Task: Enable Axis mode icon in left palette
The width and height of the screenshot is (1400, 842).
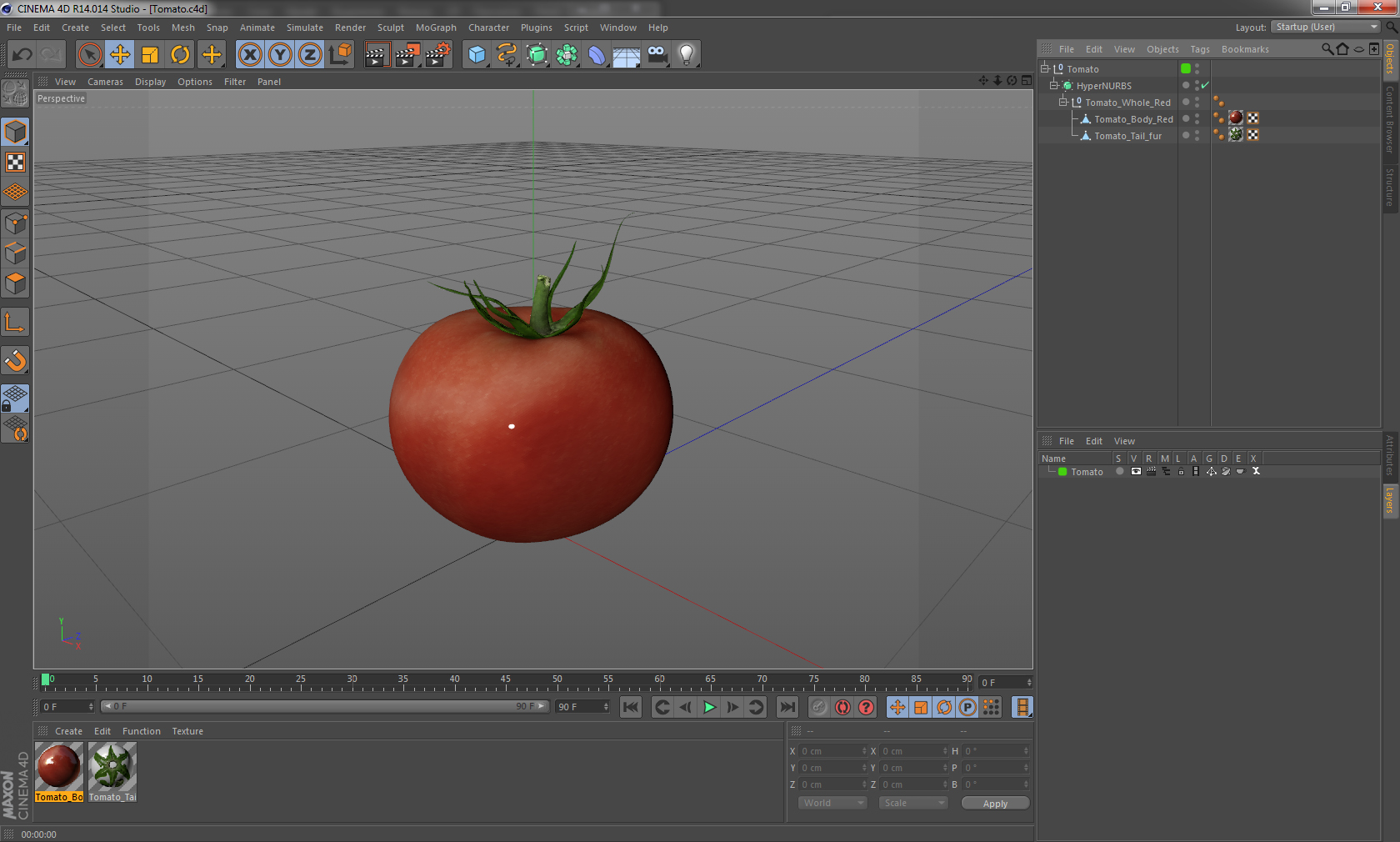Action: pos(16,323)
